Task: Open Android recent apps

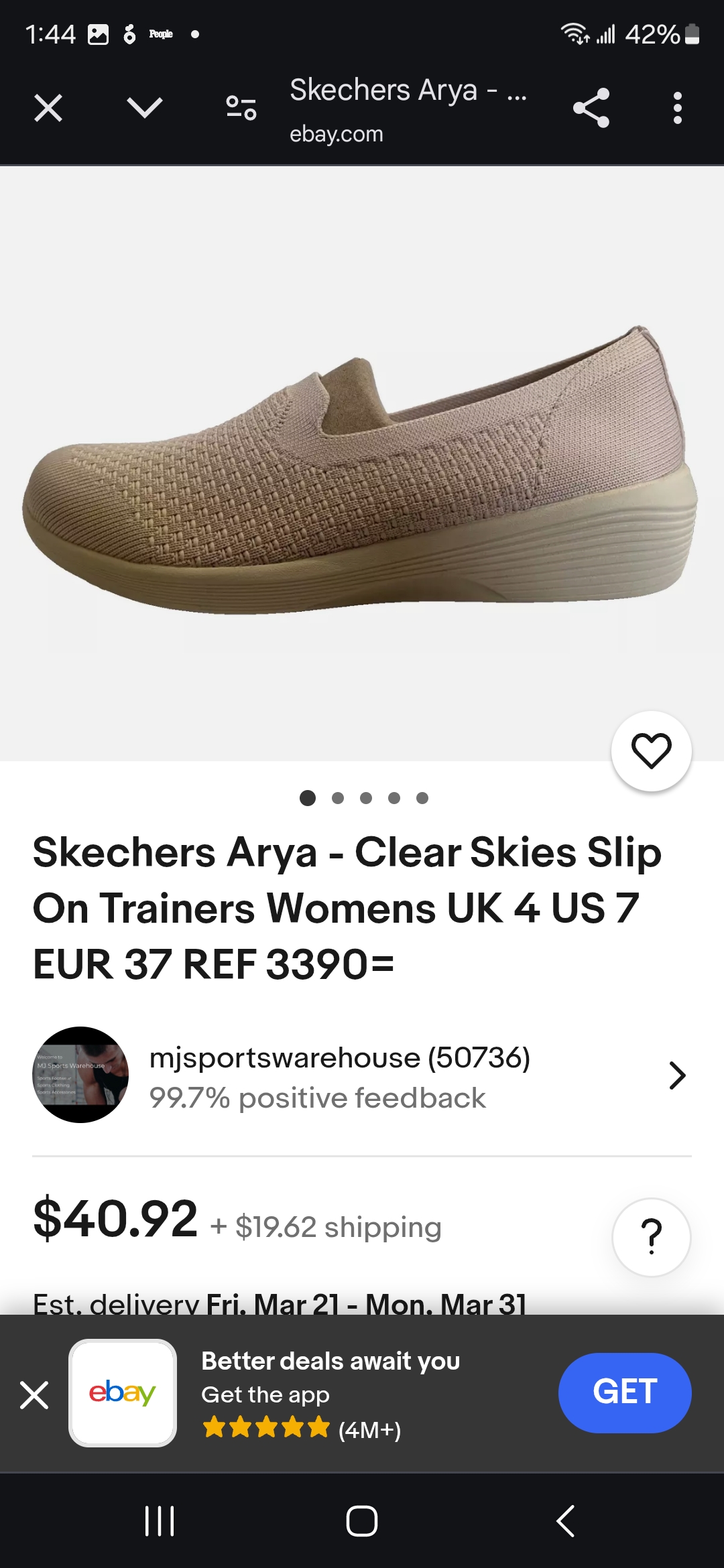Action: click(x=160, y=1521)
